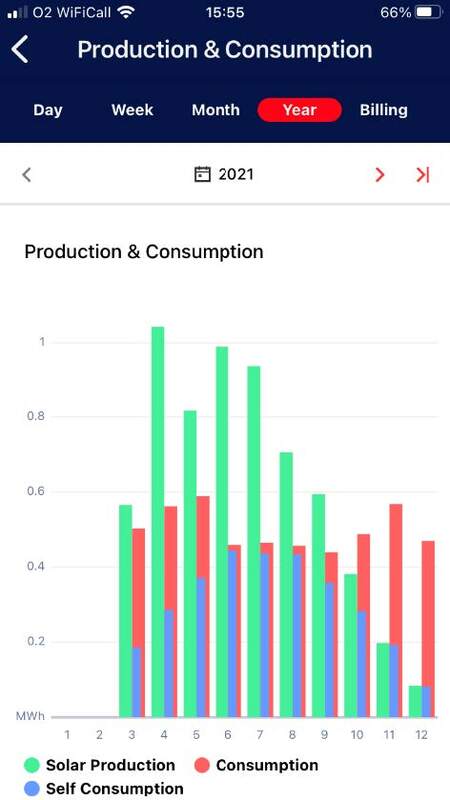Select the month 11 red consumption bar

(x=396, y=610)
